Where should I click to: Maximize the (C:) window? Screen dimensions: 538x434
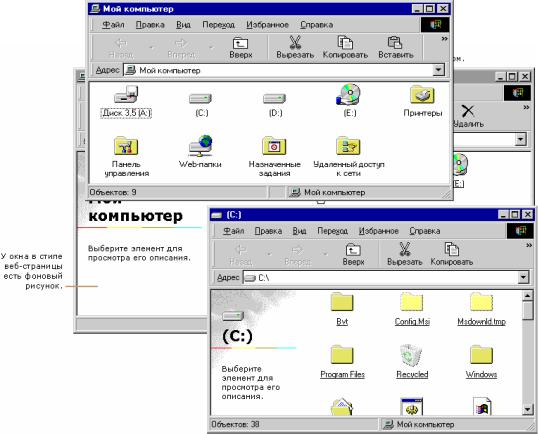[x=514, y=215]
